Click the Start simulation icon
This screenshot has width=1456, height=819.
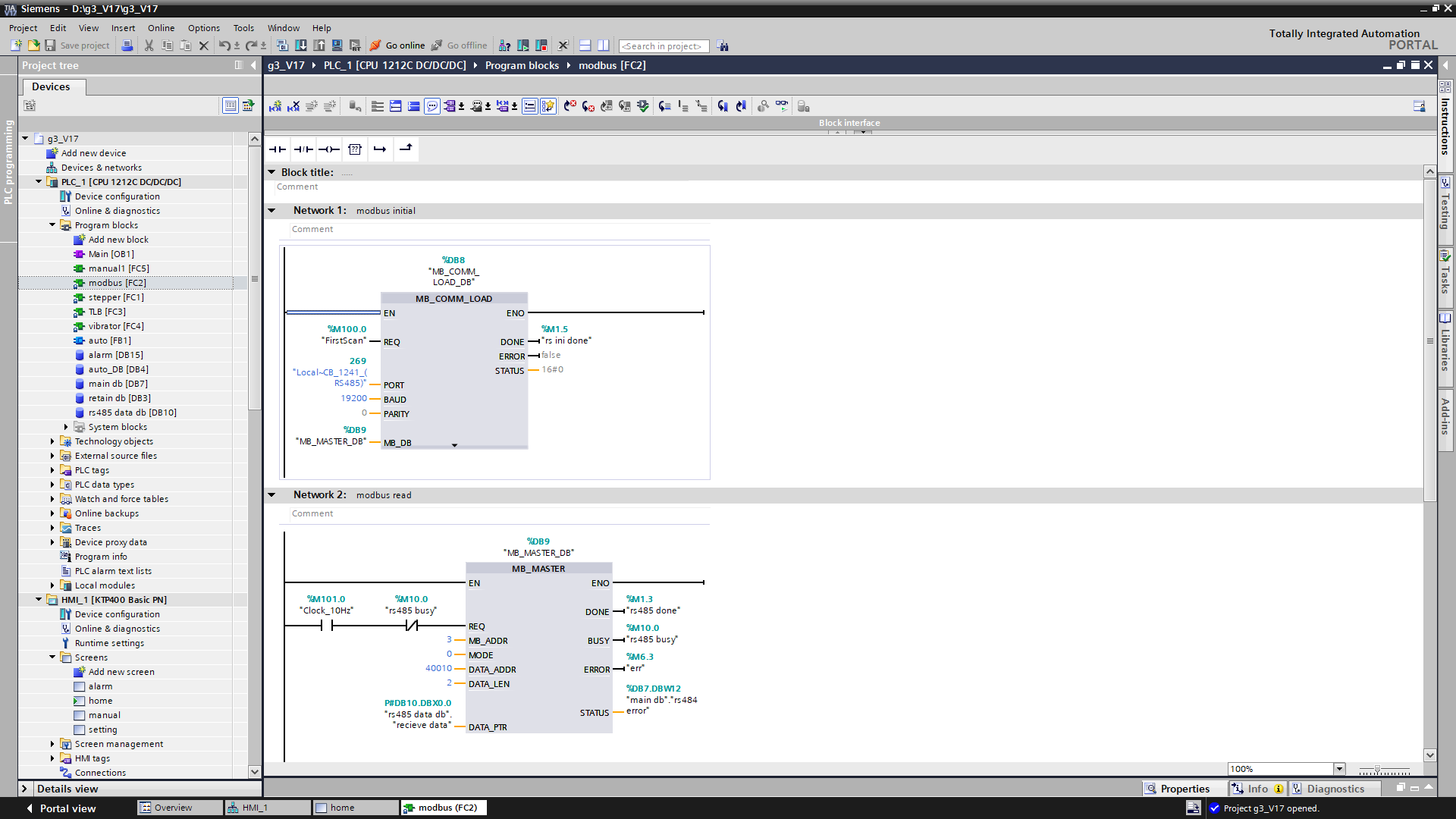coord(337,45)
